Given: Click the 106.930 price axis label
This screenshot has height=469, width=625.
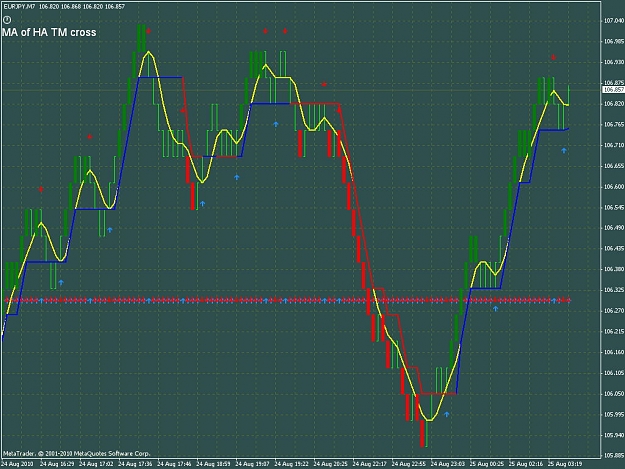Looking at the screenshot, I should point(614,62).
